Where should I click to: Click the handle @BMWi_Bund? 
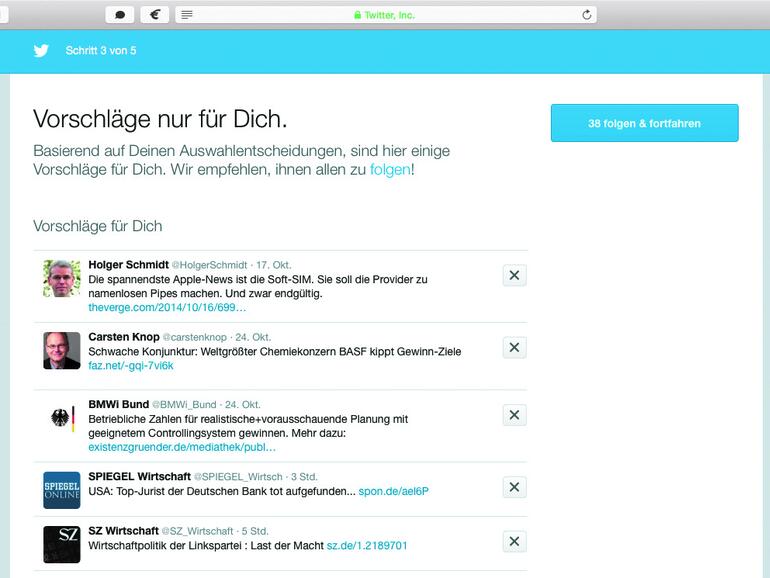[184, 405]
